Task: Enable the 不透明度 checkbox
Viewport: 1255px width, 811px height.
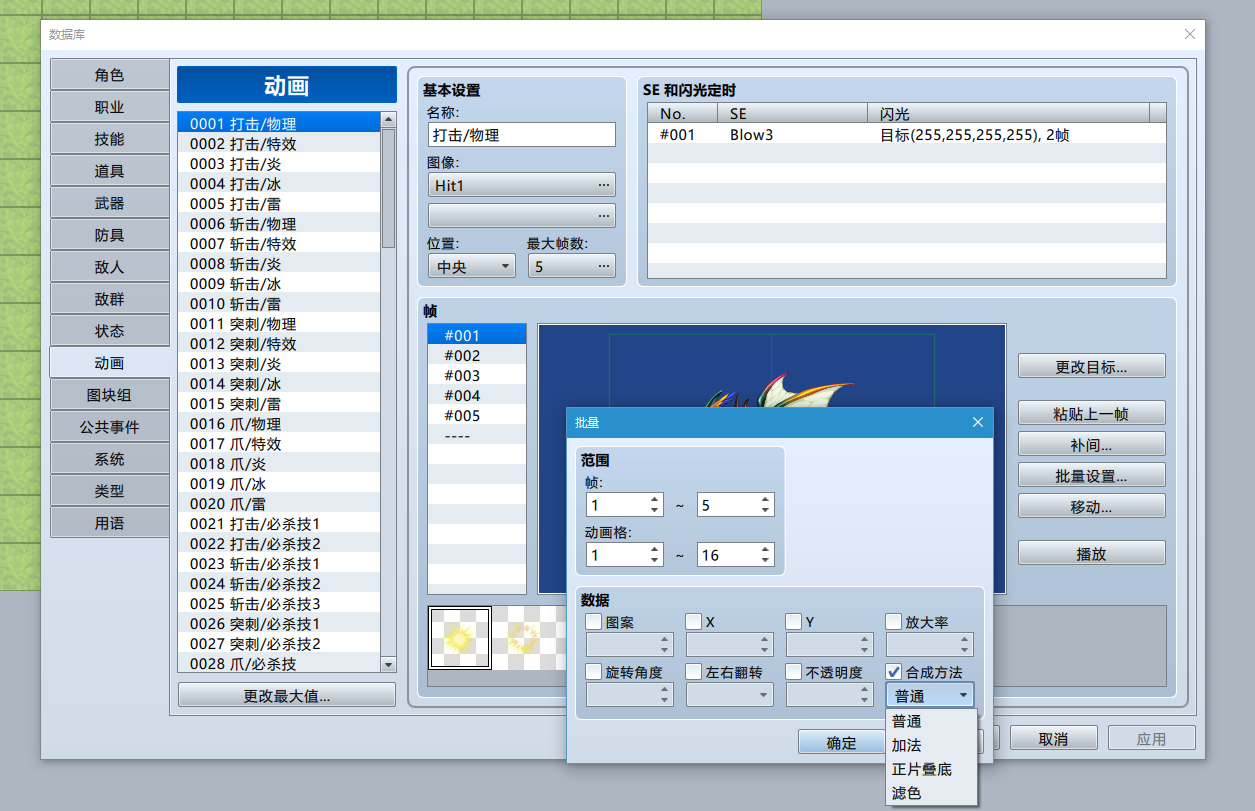Action: point(794,672)
